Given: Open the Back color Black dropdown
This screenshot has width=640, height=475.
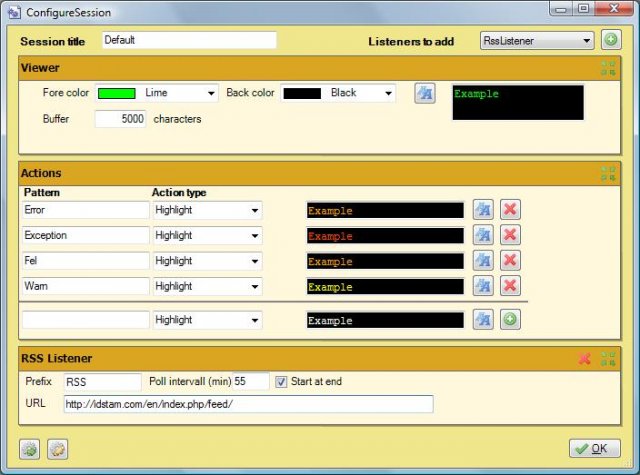Looking at the screenshot, I should [388, 93].
